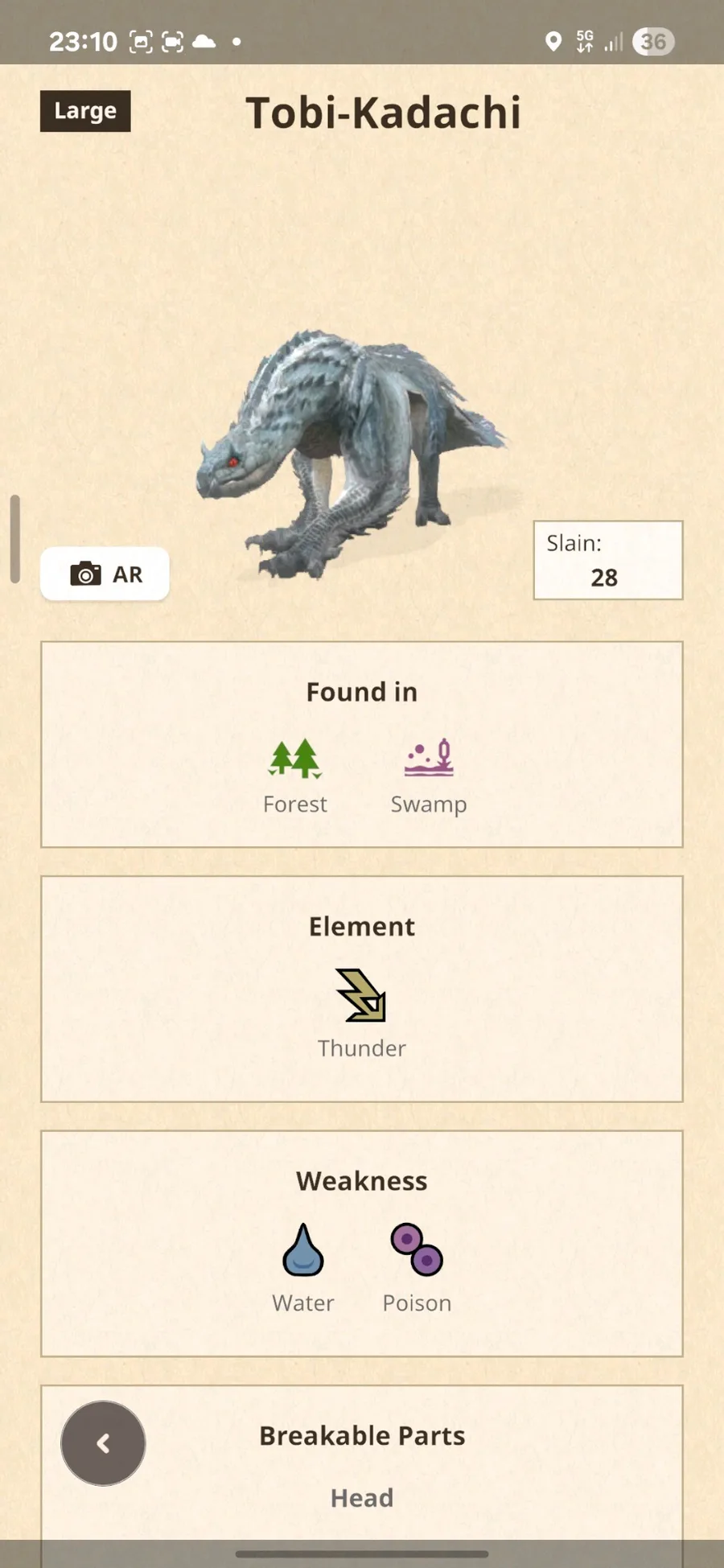
Task: Tap the Water weakness droplet icon
Action: click(303, 1250)
